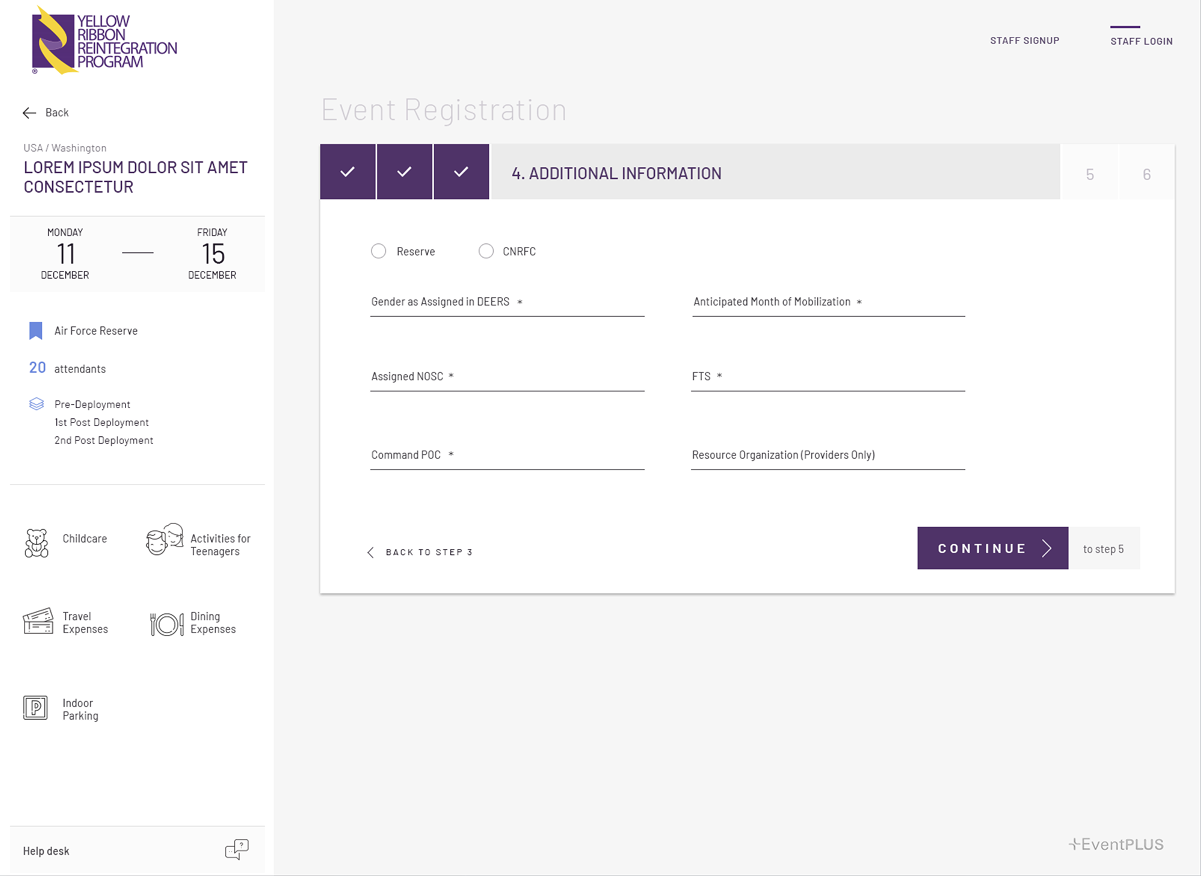Image resolution: width=1201 pixels, height=876 pixels.
Task: Click the 'Air Force Reserve' label
Action: point(96,331)
